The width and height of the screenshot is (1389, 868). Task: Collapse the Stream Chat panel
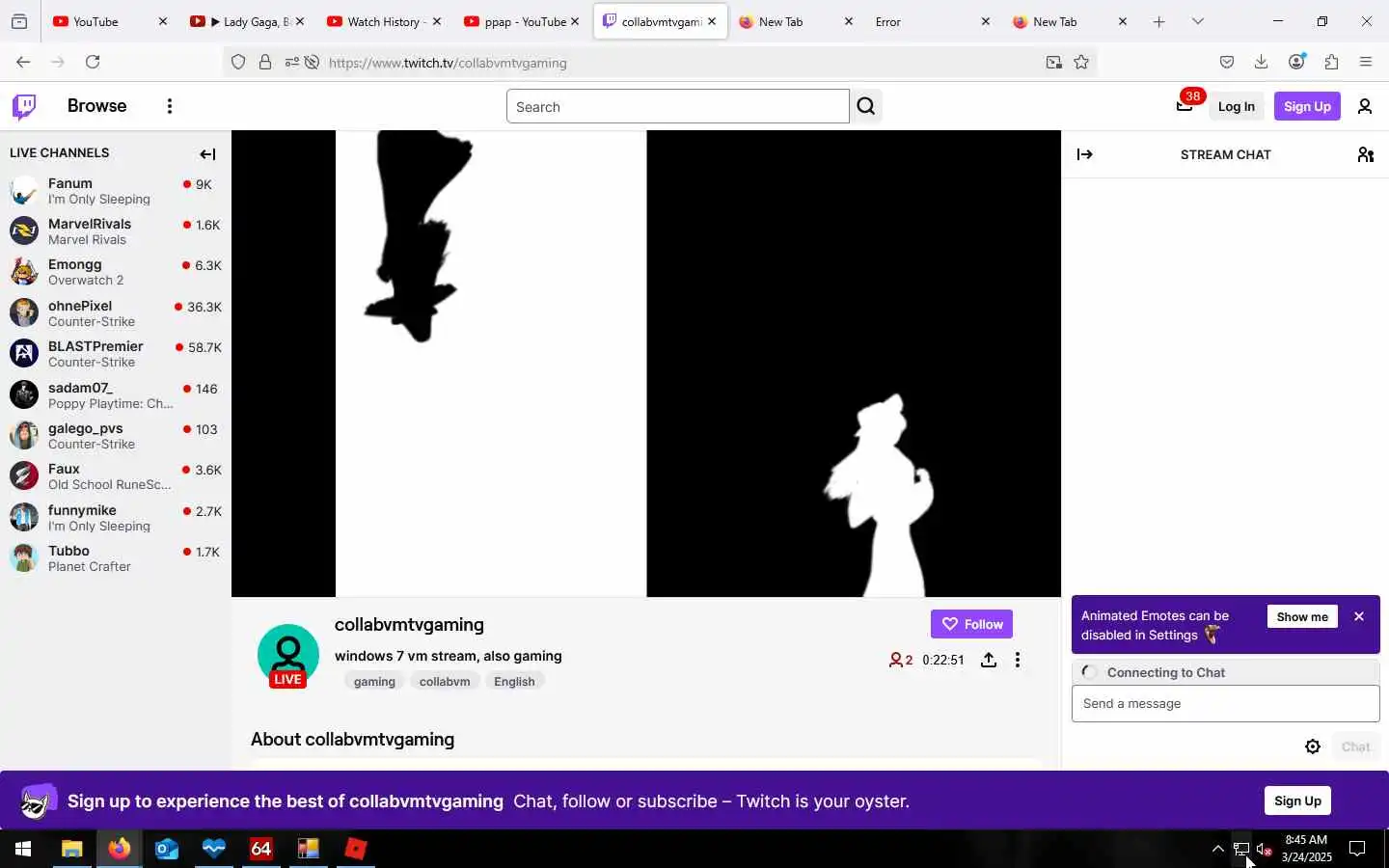[x=1085, y=154]
